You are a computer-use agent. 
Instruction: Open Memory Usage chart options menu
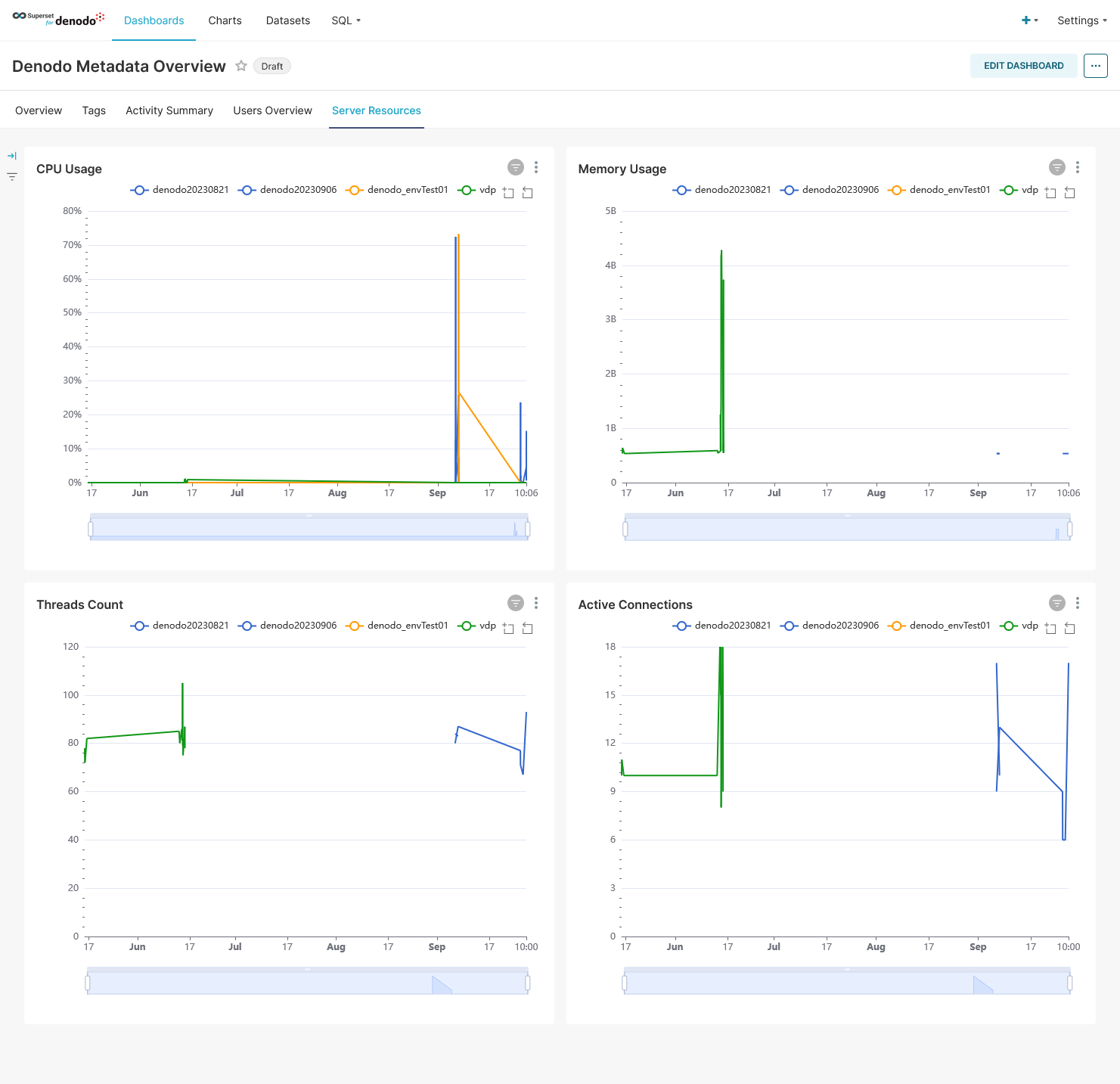[1078, 167]
